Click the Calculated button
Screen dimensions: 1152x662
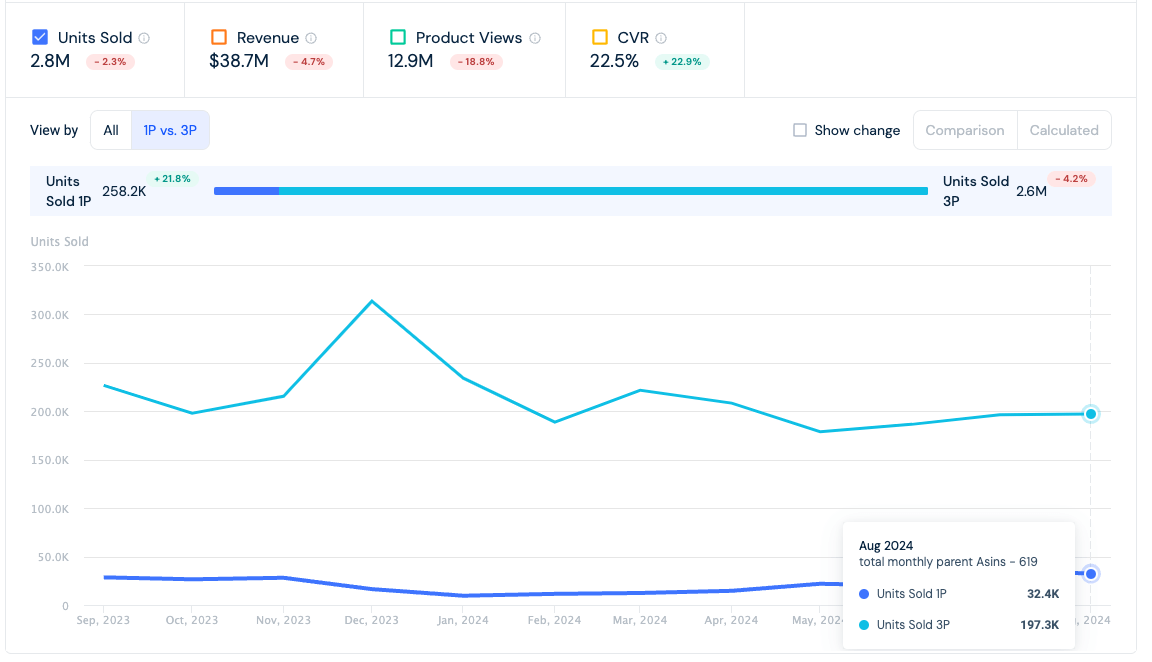(1064, 130)
